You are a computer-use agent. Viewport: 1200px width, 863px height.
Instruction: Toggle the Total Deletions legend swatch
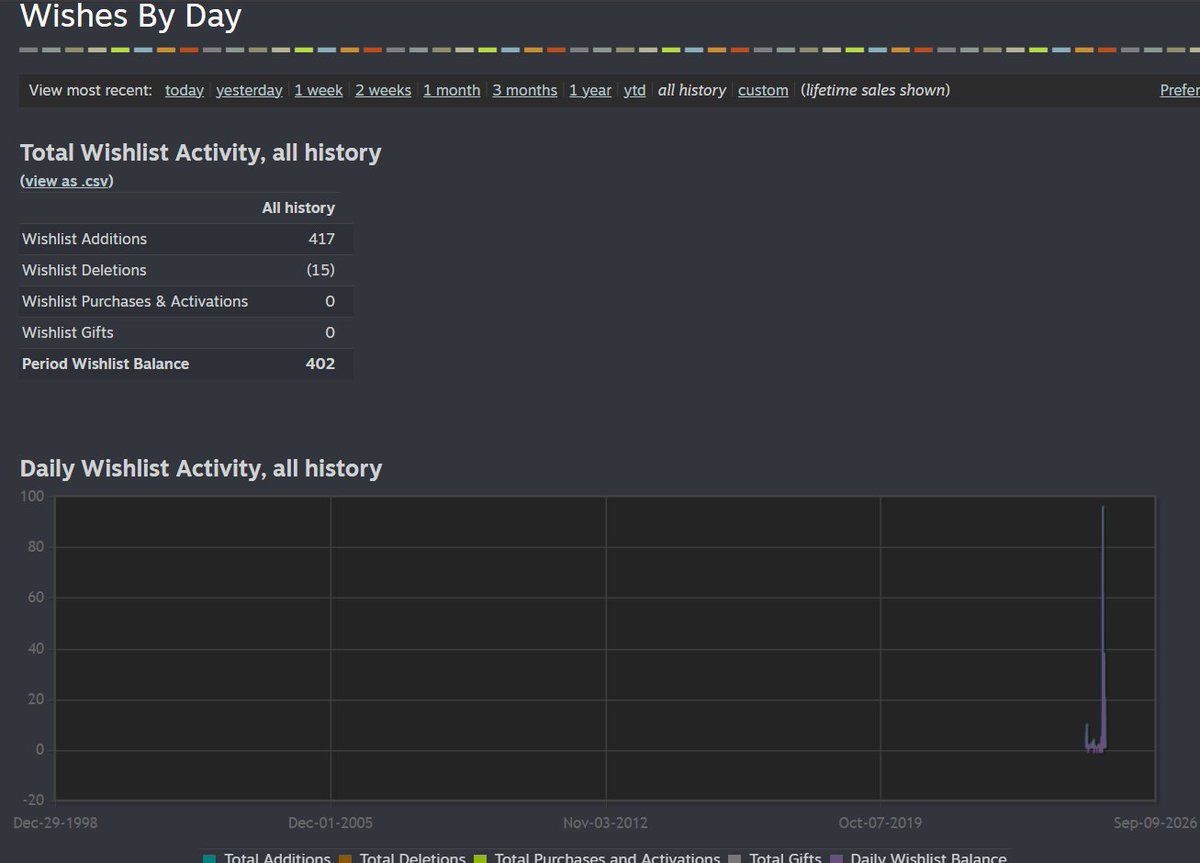[x=345, y=858]
